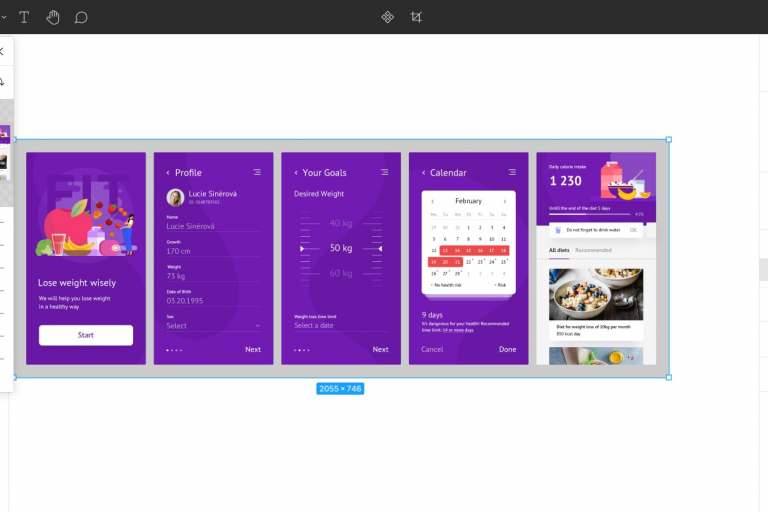This screenshot has height=512, width=768.
Task: Click Lucie Sinérová's avatar photo
Action: click(175, 197)
